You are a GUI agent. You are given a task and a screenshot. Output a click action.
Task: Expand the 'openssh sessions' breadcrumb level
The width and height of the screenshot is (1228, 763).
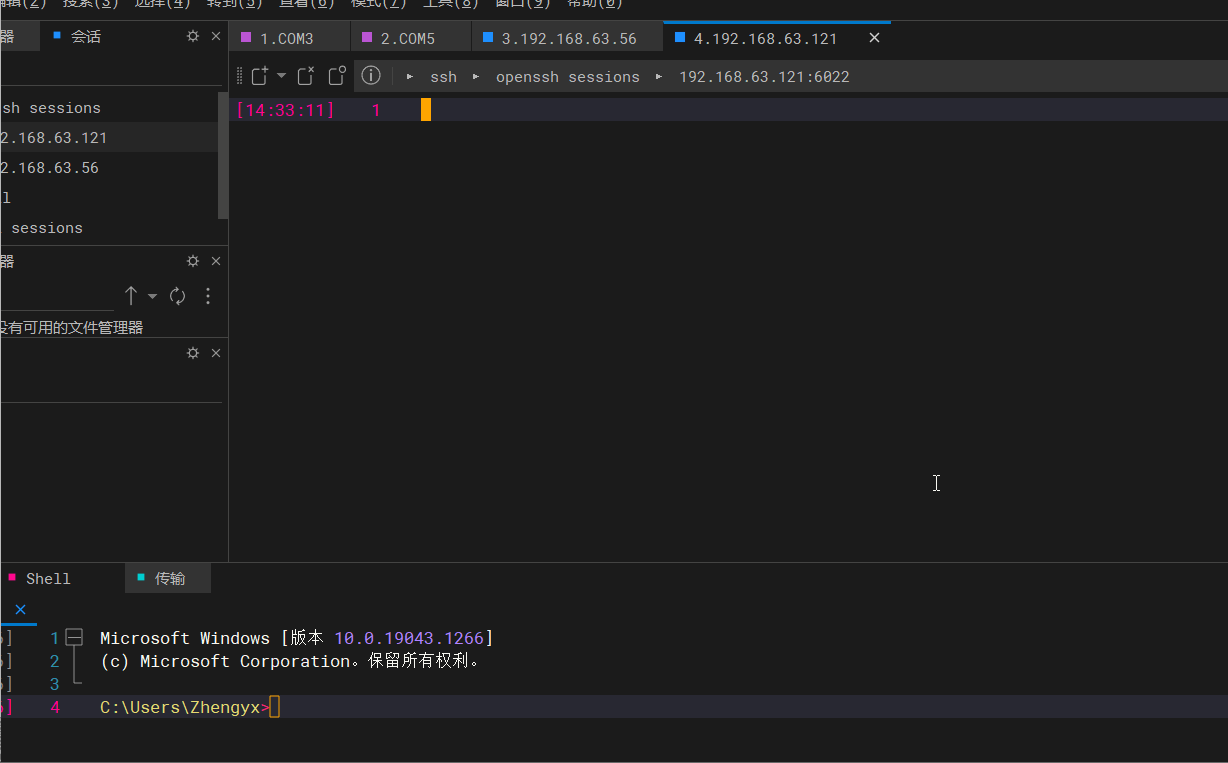tap(567, 76)
